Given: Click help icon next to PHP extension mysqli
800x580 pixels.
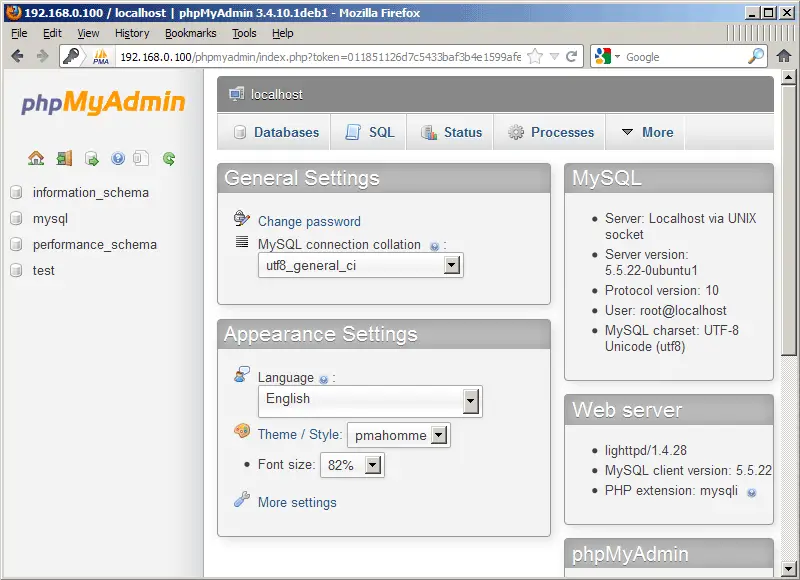Looking at the screenshot, I should point(752,492).
